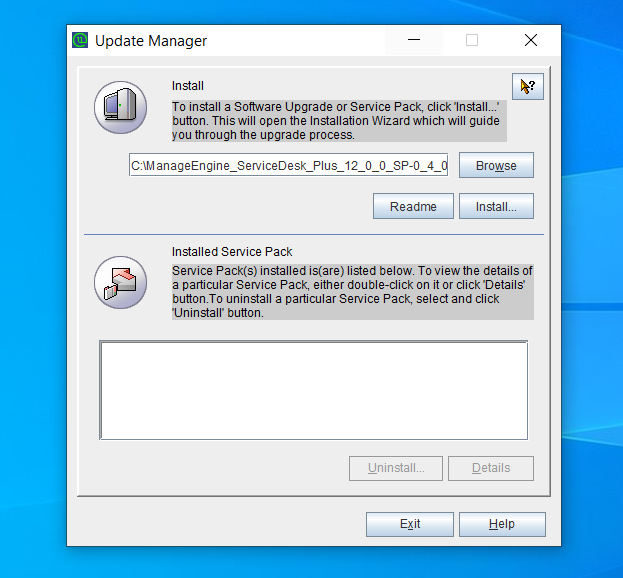Image resolution: width=623 pixels, height=578 pixels.
Task: Click the Details button
Action: pyautogui.click(x=491, y=468)
